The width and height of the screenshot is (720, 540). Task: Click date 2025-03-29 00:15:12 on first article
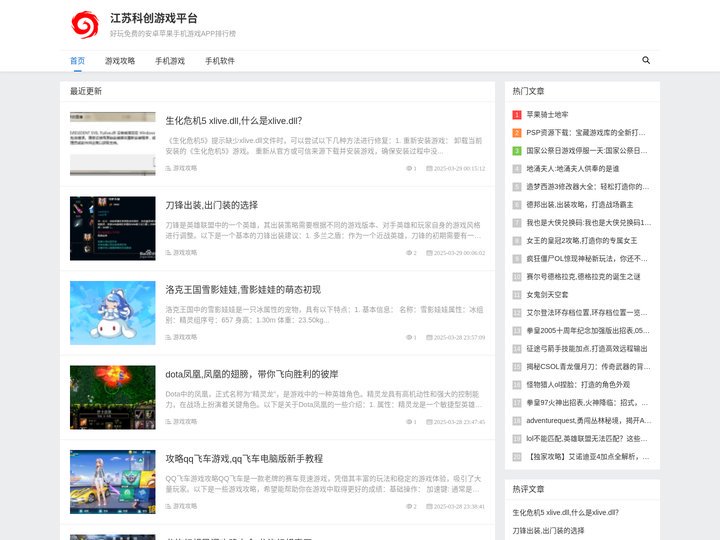point(459,169)
